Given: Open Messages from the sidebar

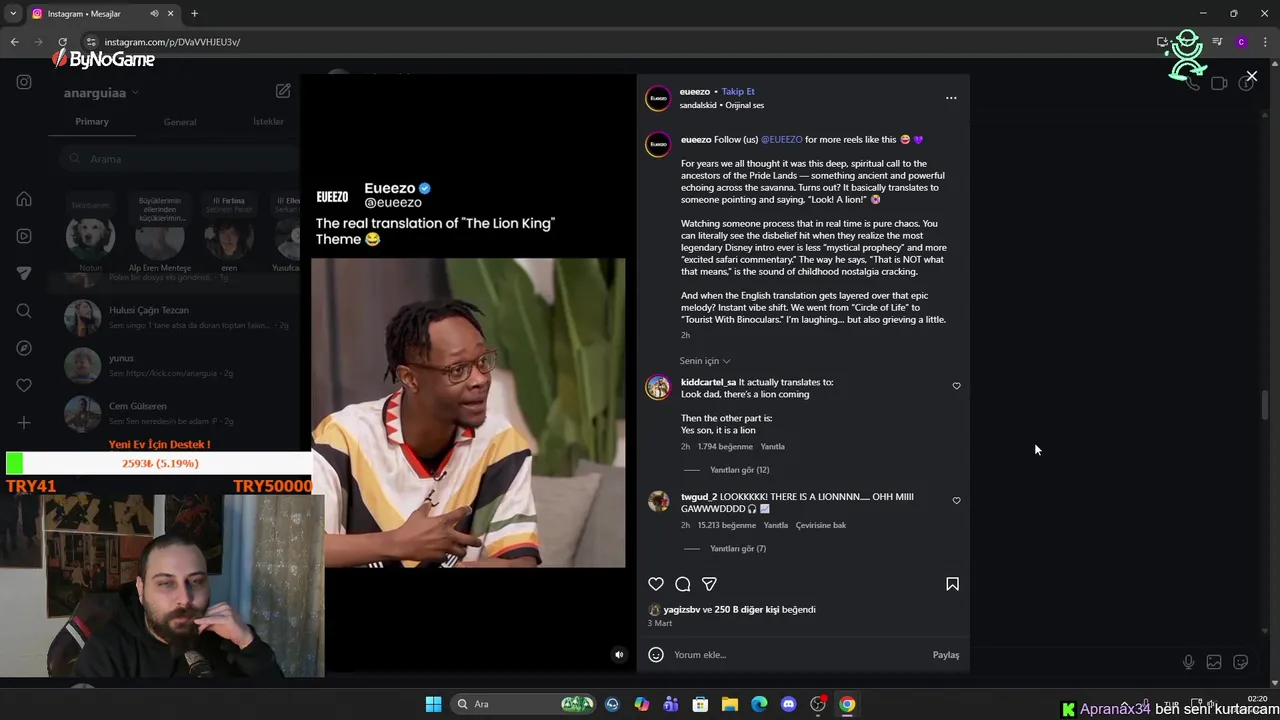Looking at the screenshot, I should coord(24,273).
